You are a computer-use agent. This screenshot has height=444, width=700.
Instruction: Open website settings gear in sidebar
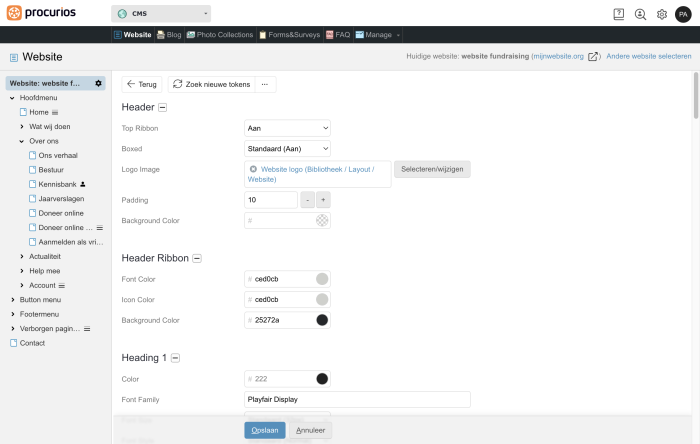(x=98, y=83)
